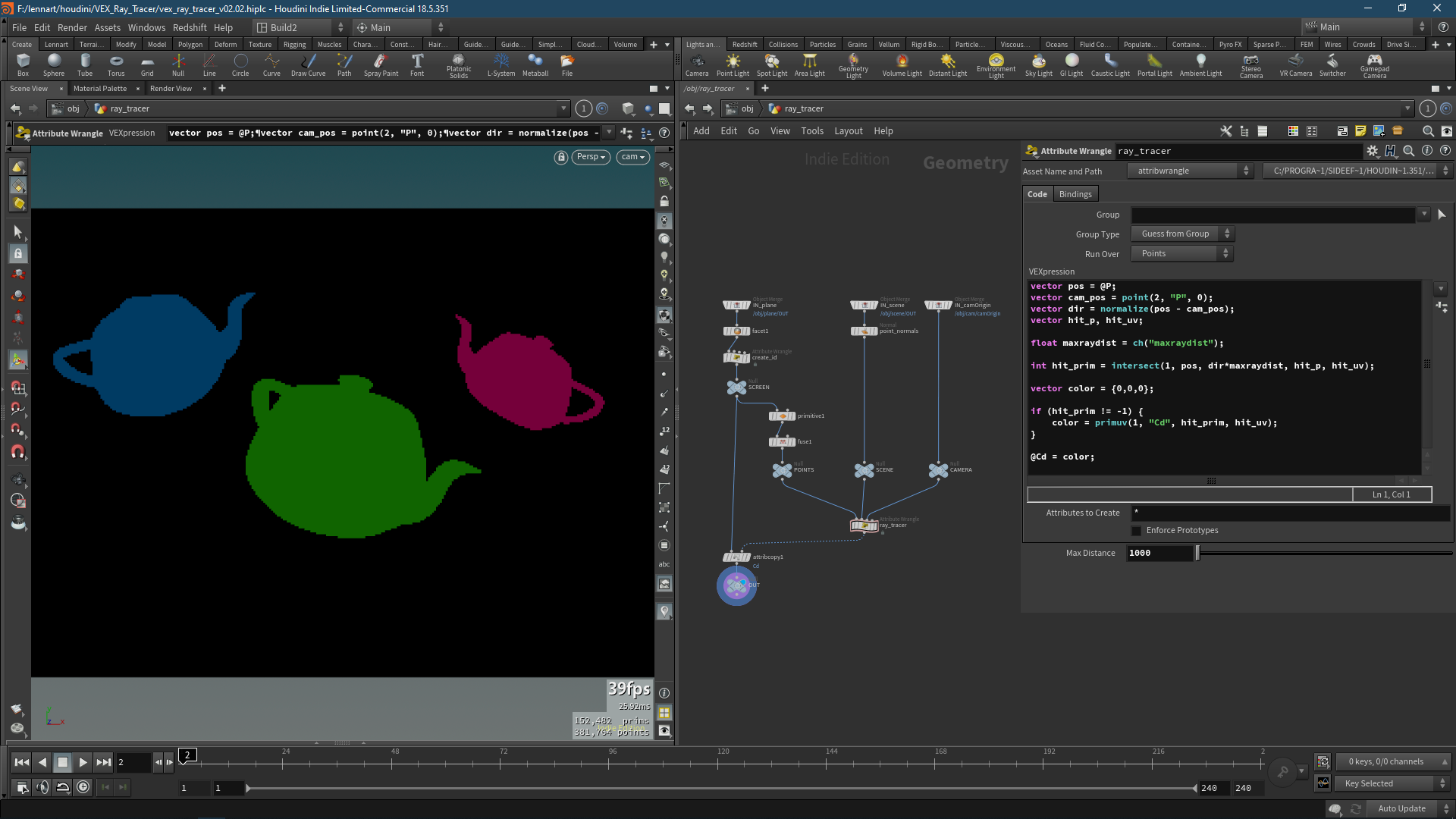Click the ray_tracer wrangle node
This screenshot has height=819, width=1456.
pos(864,525)
